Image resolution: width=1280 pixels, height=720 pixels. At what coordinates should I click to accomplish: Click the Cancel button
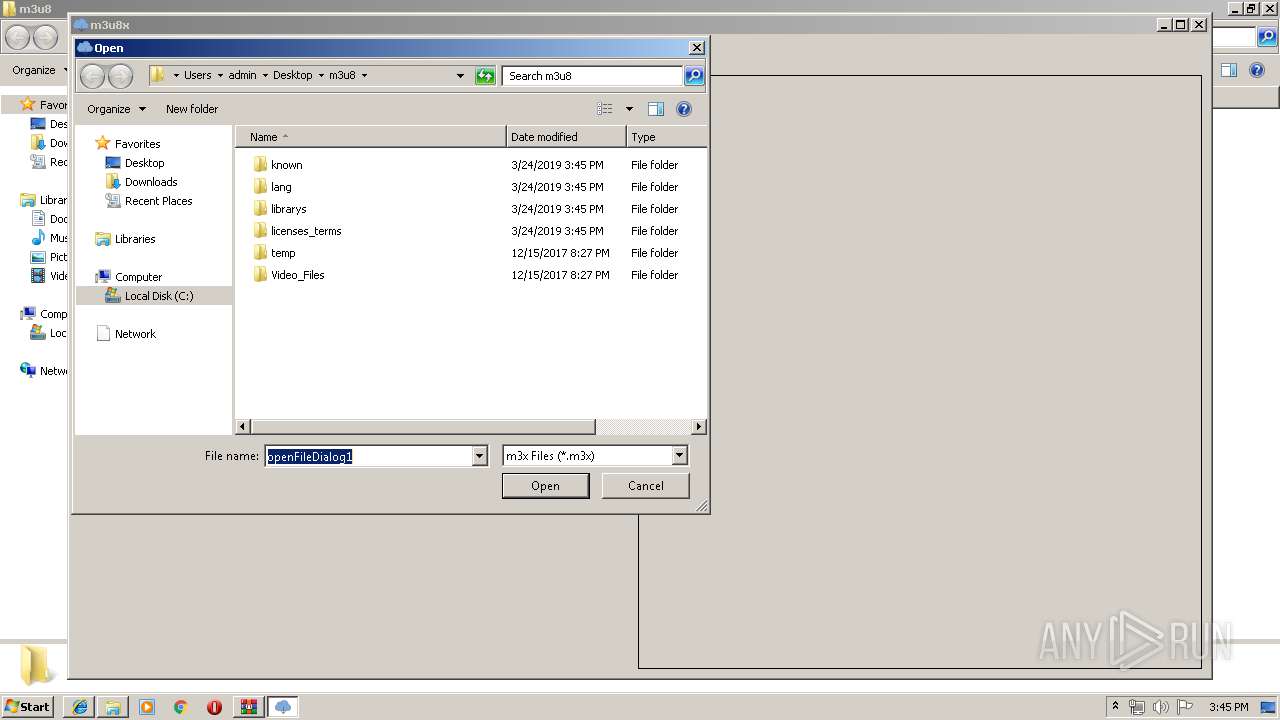645,486
